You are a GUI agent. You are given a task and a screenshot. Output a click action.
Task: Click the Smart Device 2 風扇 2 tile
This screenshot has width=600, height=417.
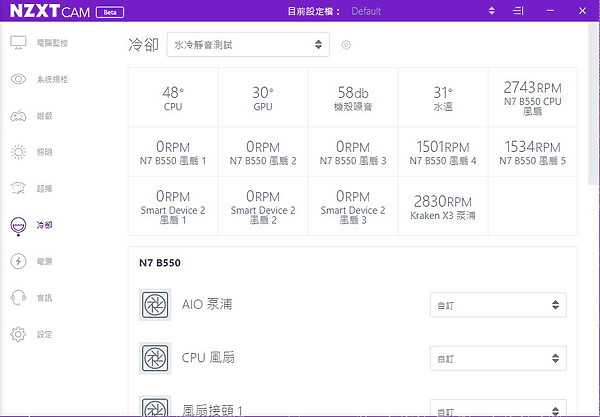(x=263, y=206)
